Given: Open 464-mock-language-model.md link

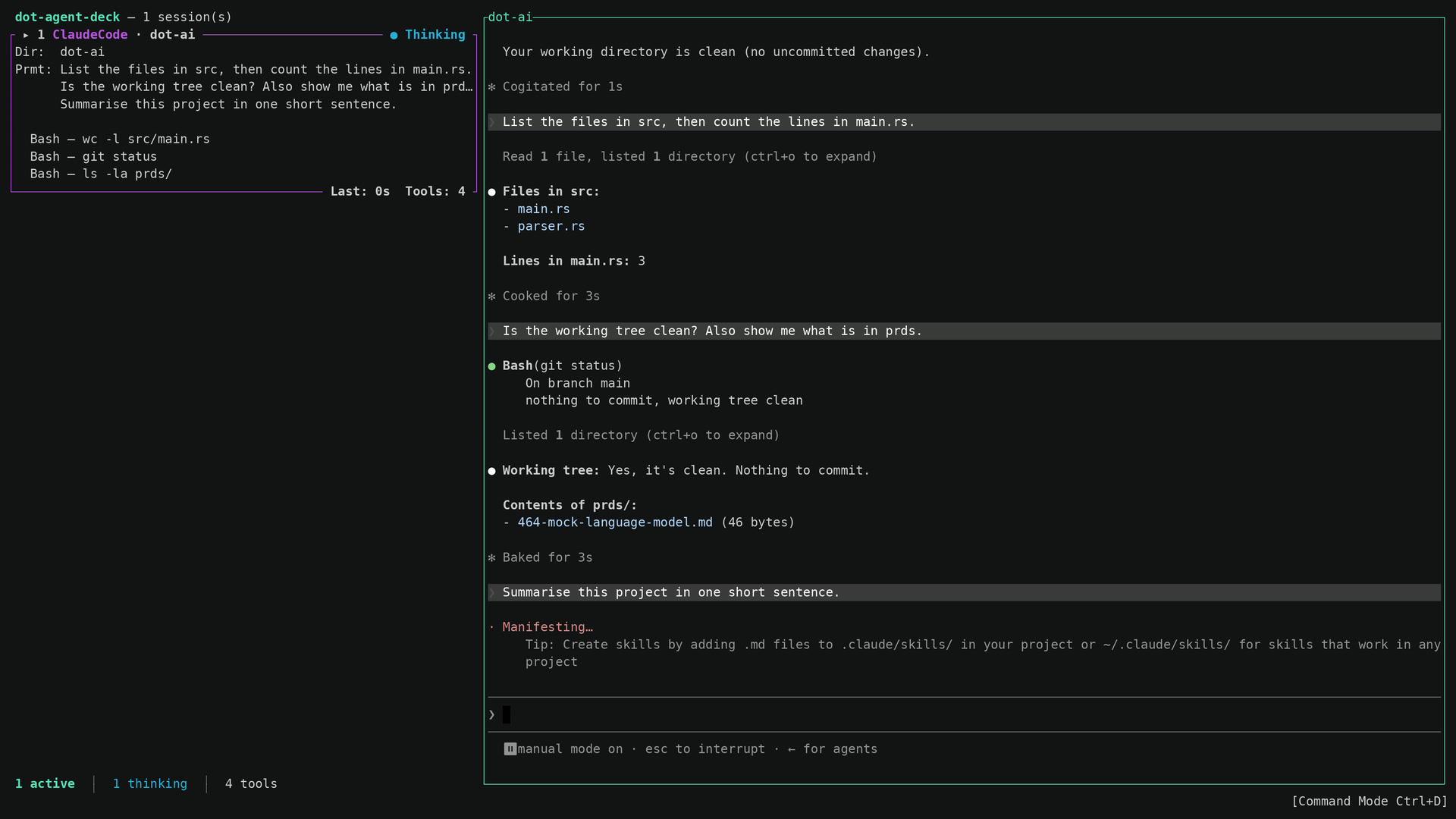Looking at the screenshot, I should coord(615,523).
